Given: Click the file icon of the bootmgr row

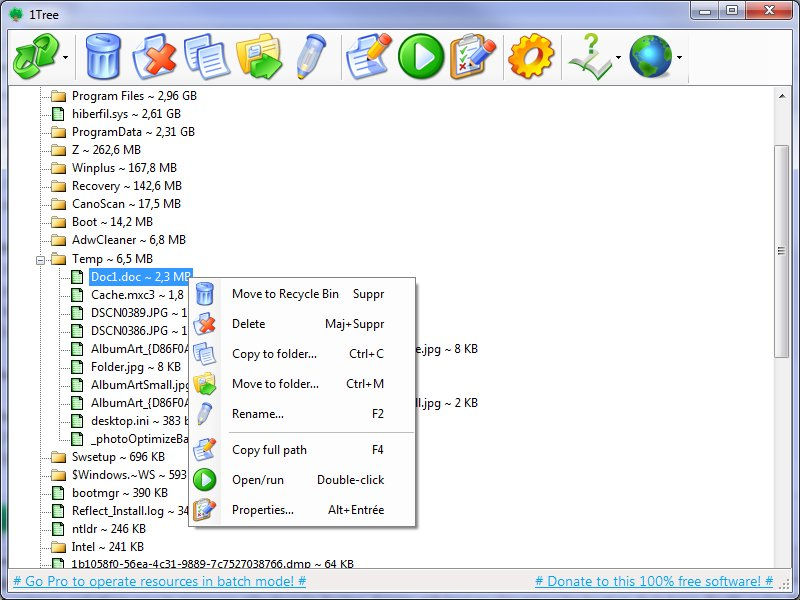Looking at the screenshot, I should coord(58,493).
